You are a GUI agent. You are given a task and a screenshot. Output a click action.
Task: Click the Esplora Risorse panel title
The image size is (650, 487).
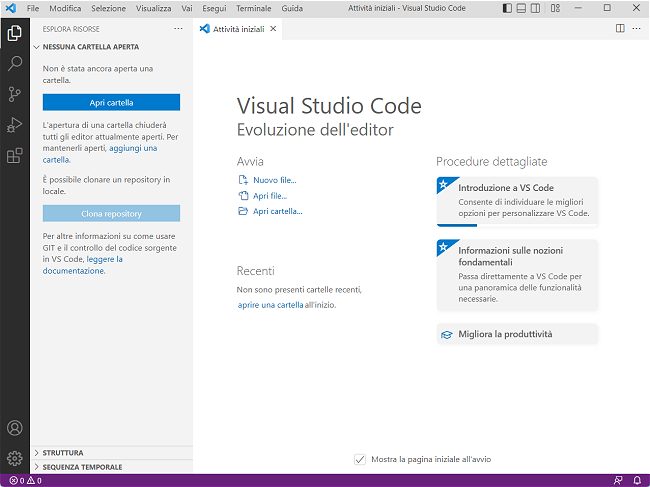(71, 29)
